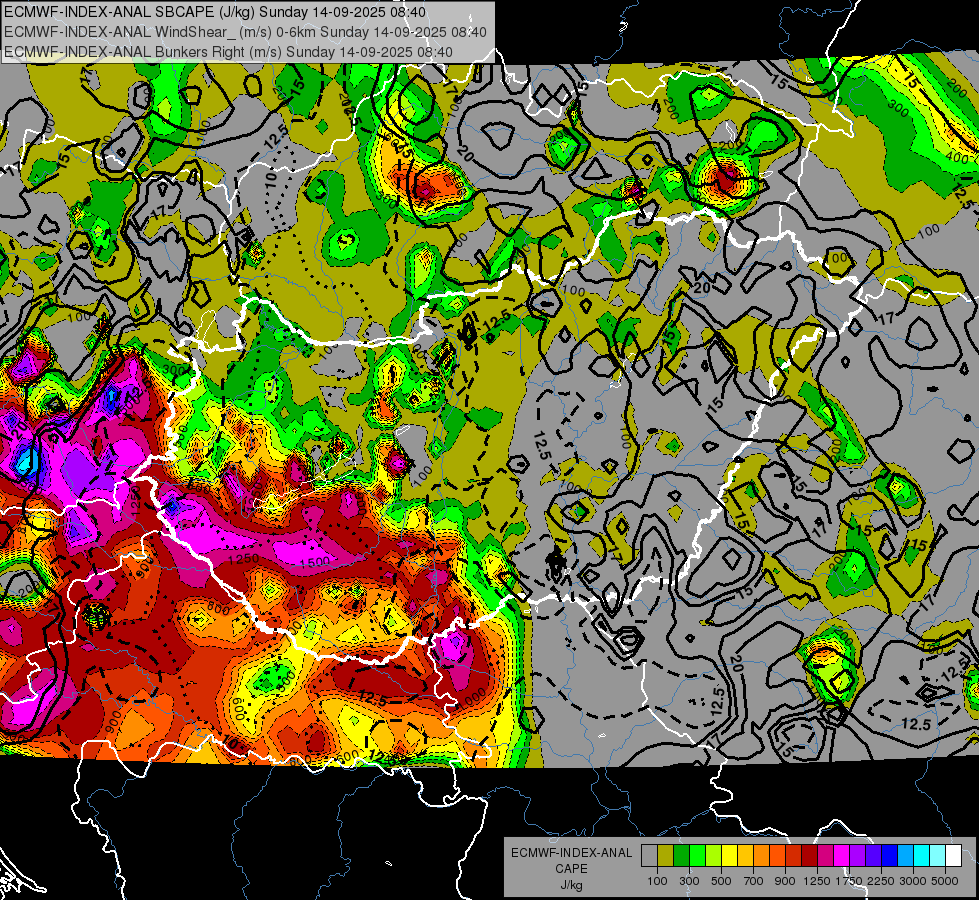Select the purple legend swatch
Screen dimensions: 979x900
(x=857, y=856)
